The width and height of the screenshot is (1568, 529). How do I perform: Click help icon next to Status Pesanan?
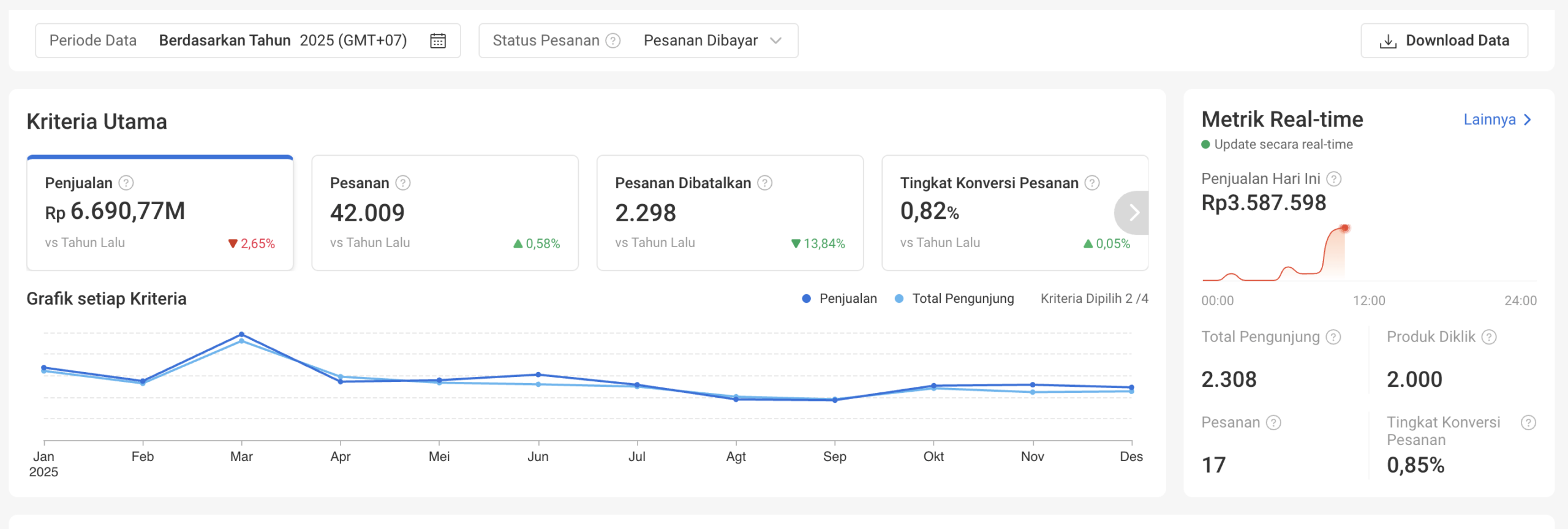tap(612, 40)
